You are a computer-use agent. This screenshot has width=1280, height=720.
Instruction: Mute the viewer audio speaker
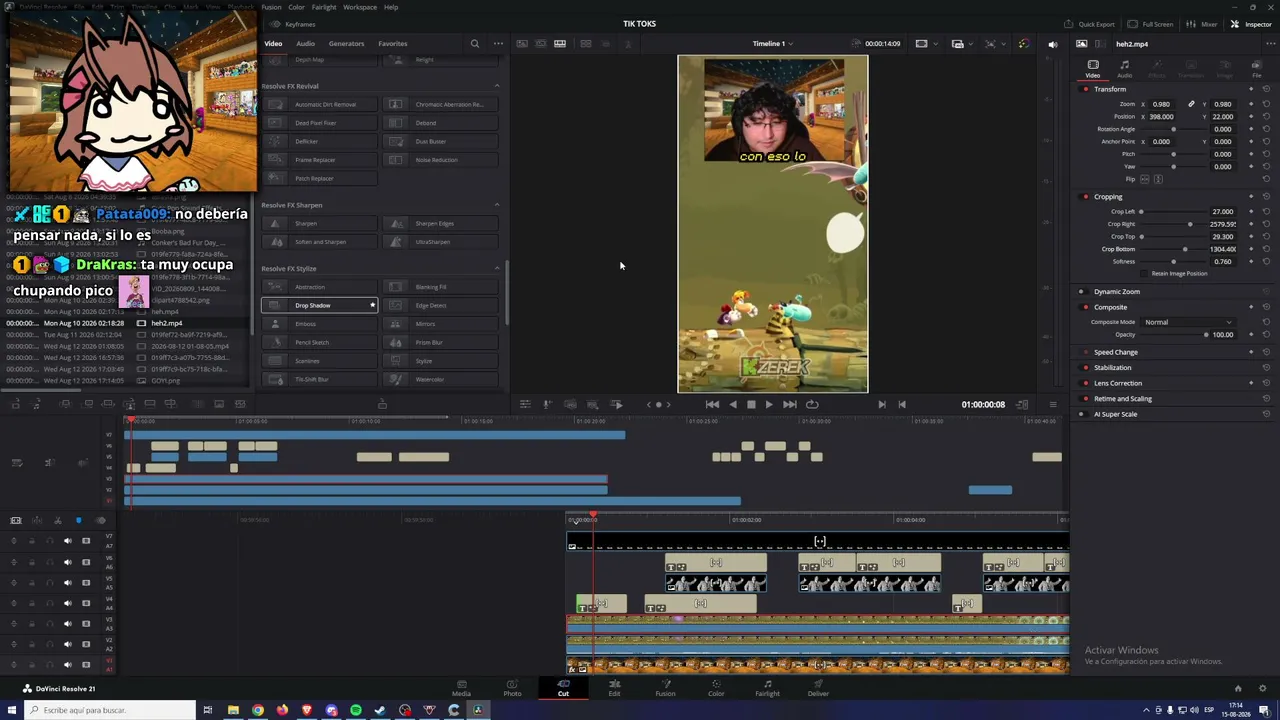coord(1052,44)
